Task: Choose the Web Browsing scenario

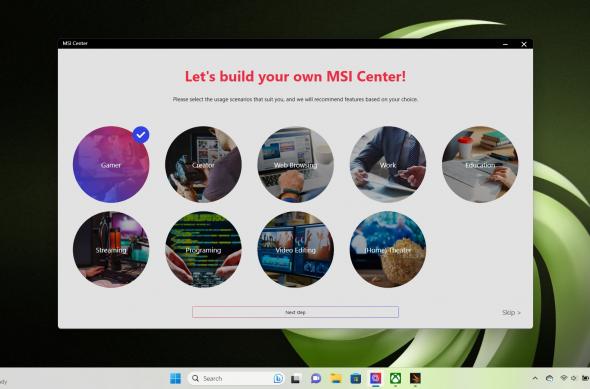Action: (x=295, y=164)
